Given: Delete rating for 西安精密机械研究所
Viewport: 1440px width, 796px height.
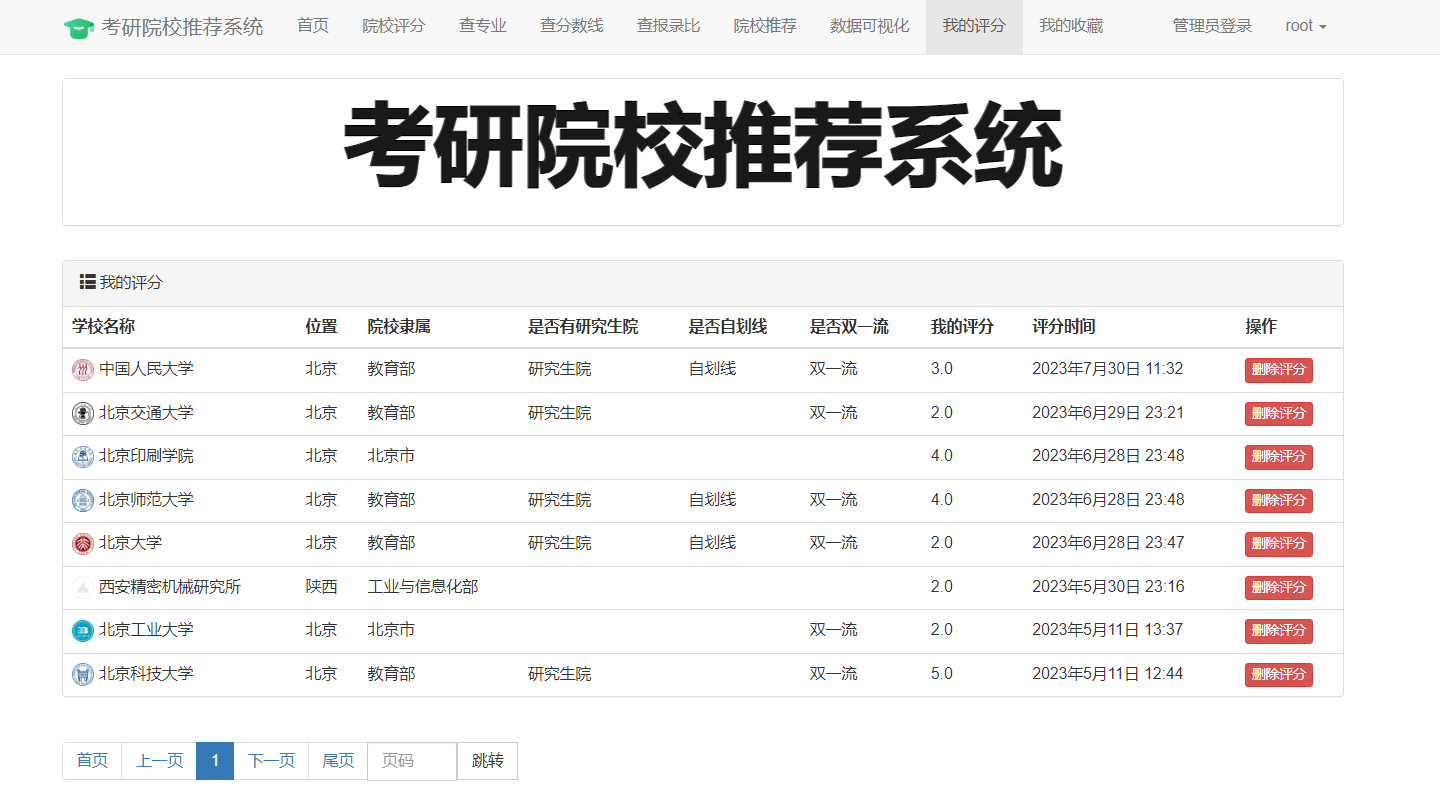Looking at the screenshot, I should pyautogui.click(x=1279, y=588).
